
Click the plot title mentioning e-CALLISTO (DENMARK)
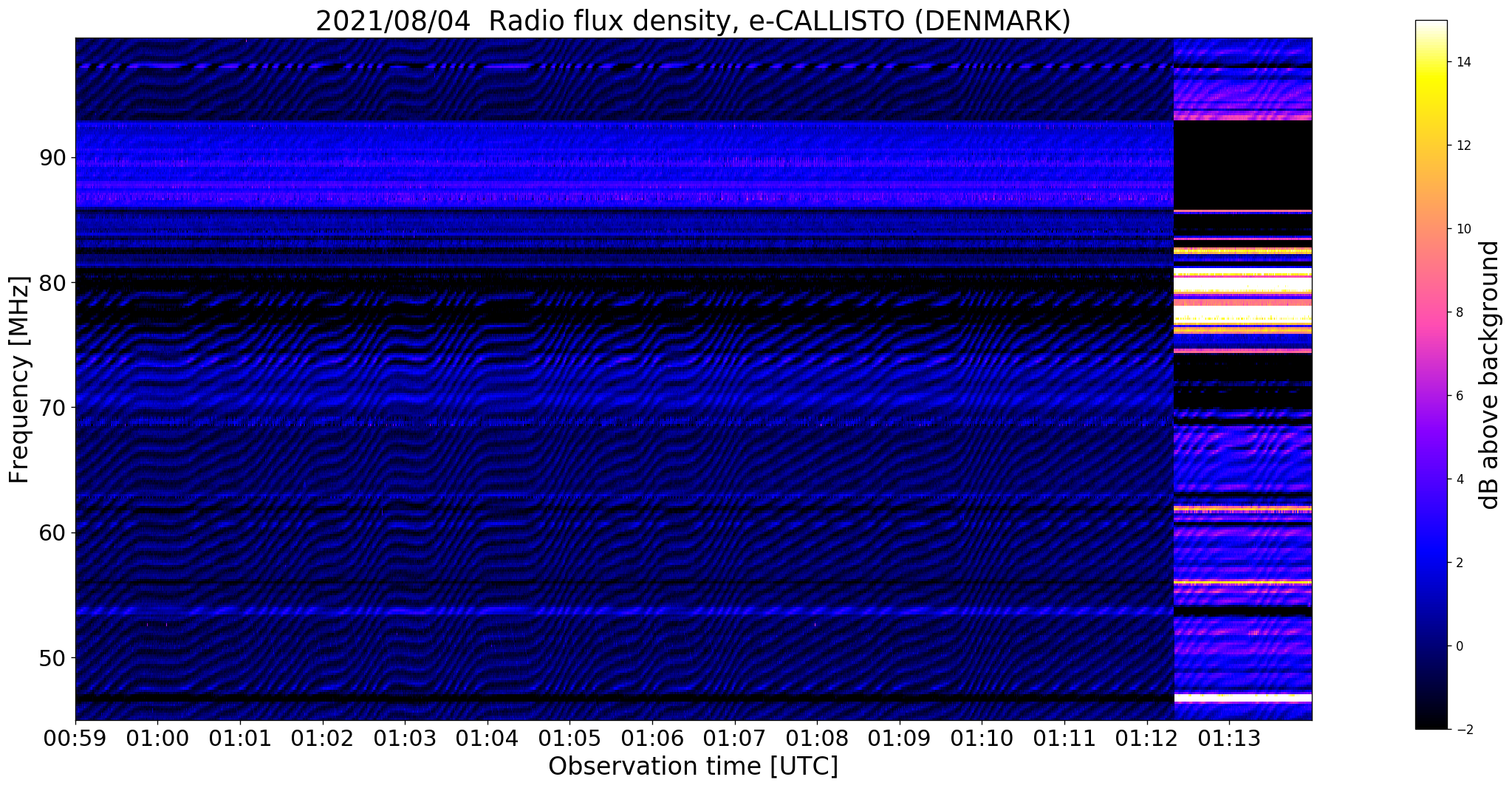(x=693, y=21)
